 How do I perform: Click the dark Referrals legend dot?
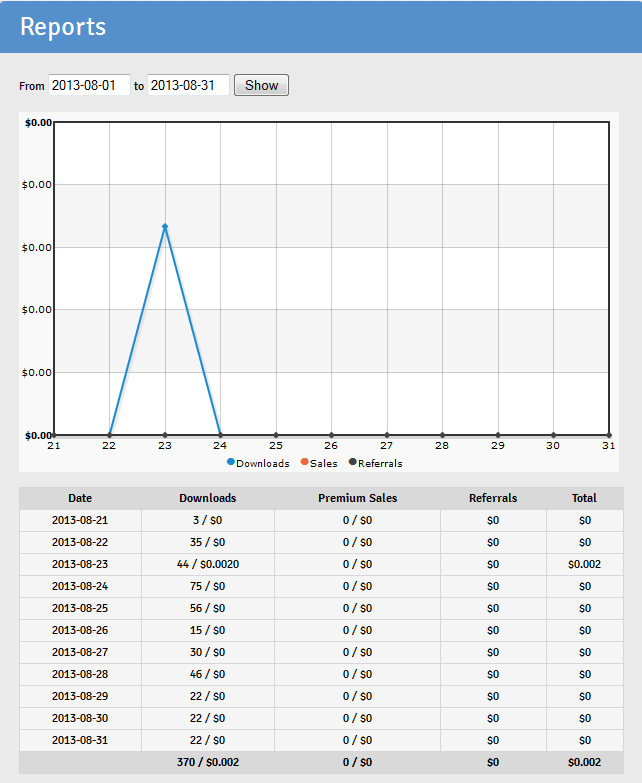coord(352,462)
